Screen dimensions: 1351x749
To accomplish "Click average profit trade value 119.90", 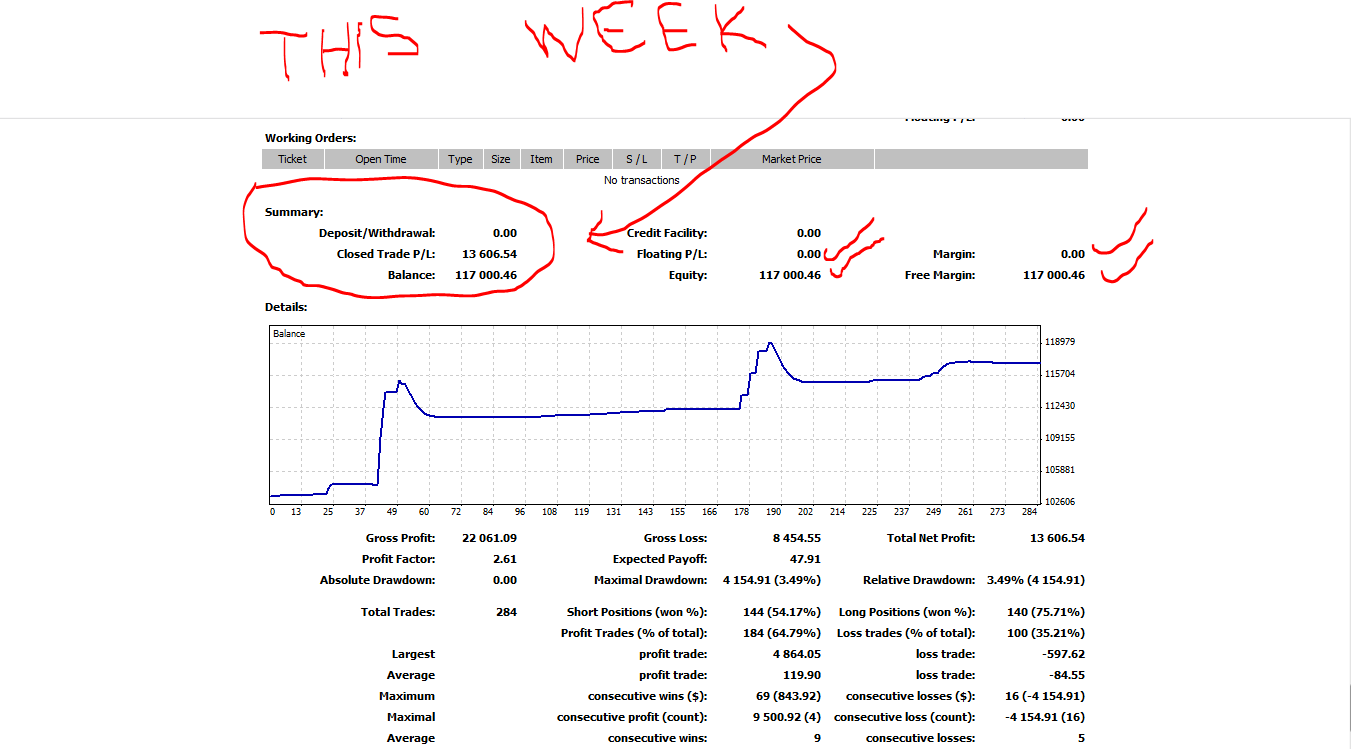I will coord(802,675).
